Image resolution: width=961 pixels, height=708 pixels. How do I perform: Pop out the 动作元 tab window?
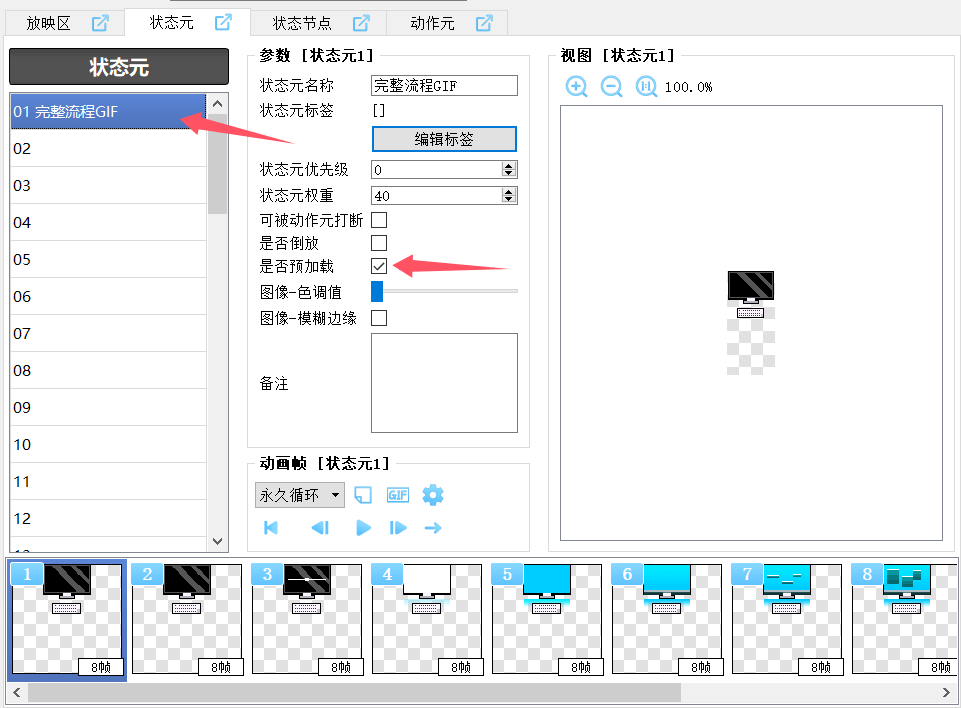coord(484,23)
